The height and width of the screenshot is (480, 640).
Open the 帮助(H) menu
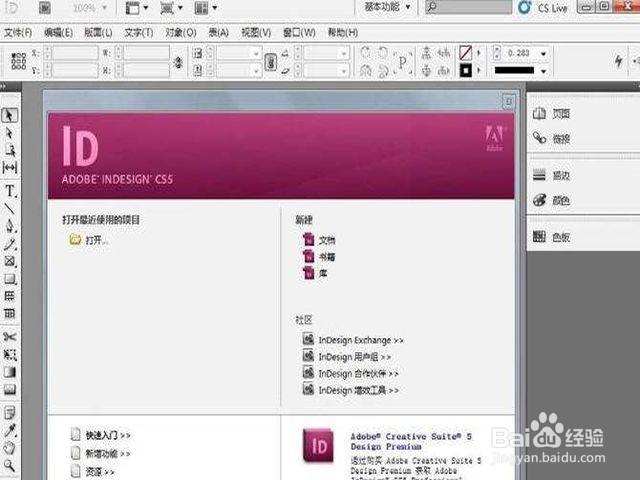(x=343, y=33)
